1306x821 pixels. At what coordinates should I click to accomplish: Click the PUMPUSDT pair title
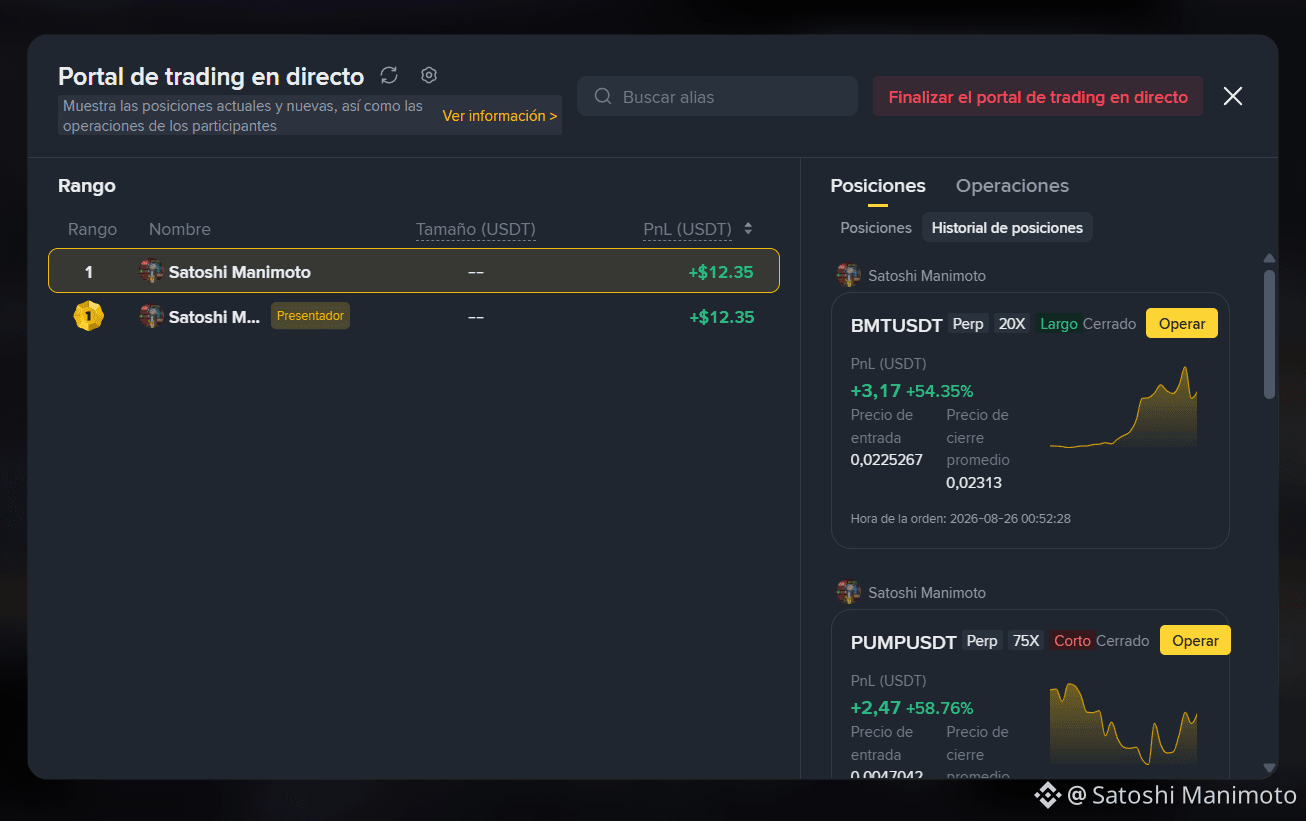coord(904,642)
